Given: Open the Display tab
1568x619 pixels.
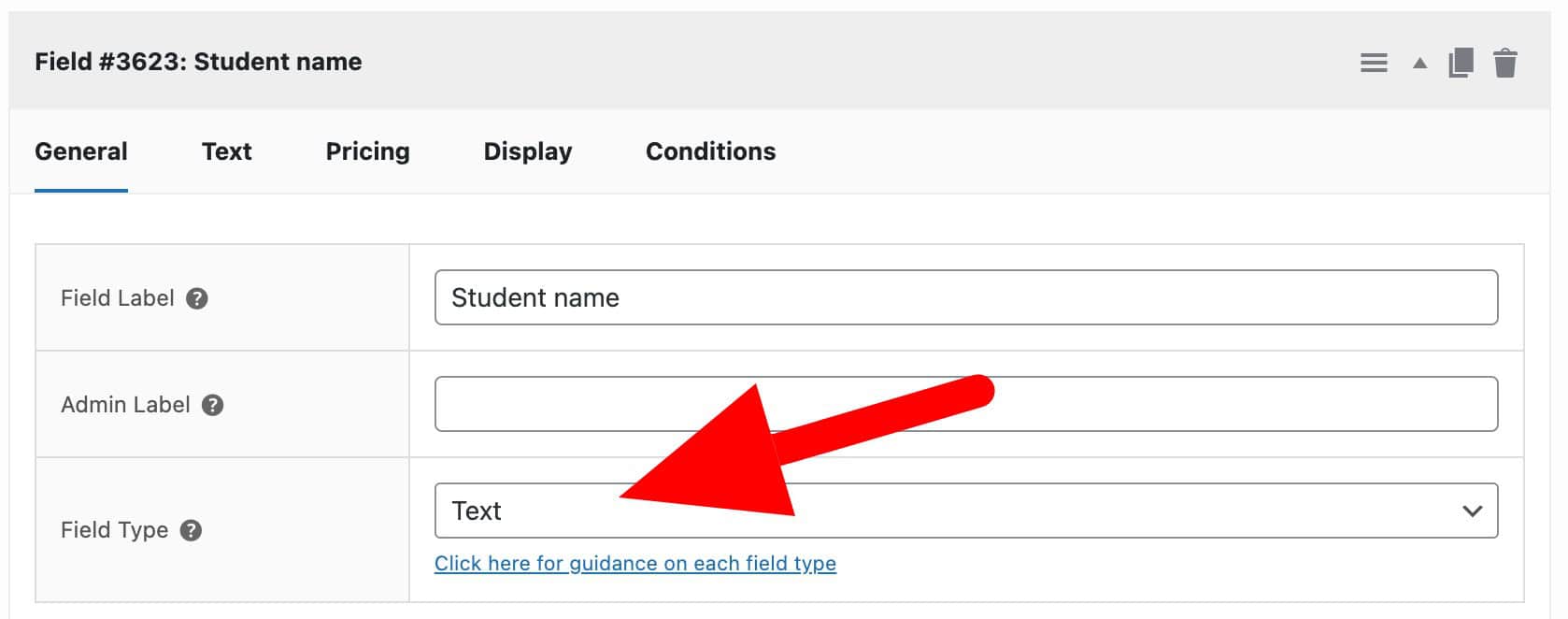Looking at the screenshot, I should 527,151.
